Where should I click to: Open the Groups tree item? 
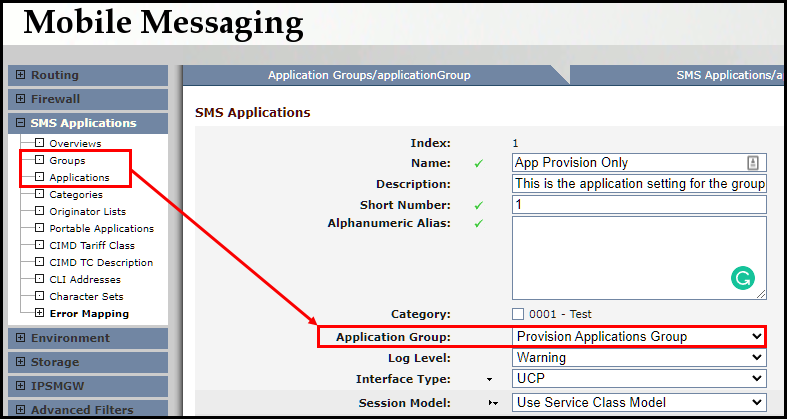click(x=67, y=161)
